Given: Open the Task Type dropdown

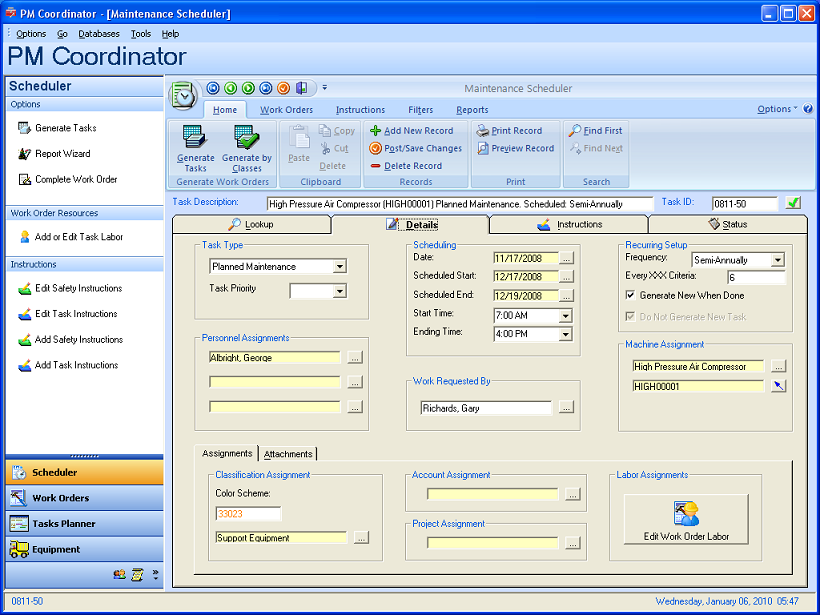Looking at the screenshot, I should coord(339,267).
